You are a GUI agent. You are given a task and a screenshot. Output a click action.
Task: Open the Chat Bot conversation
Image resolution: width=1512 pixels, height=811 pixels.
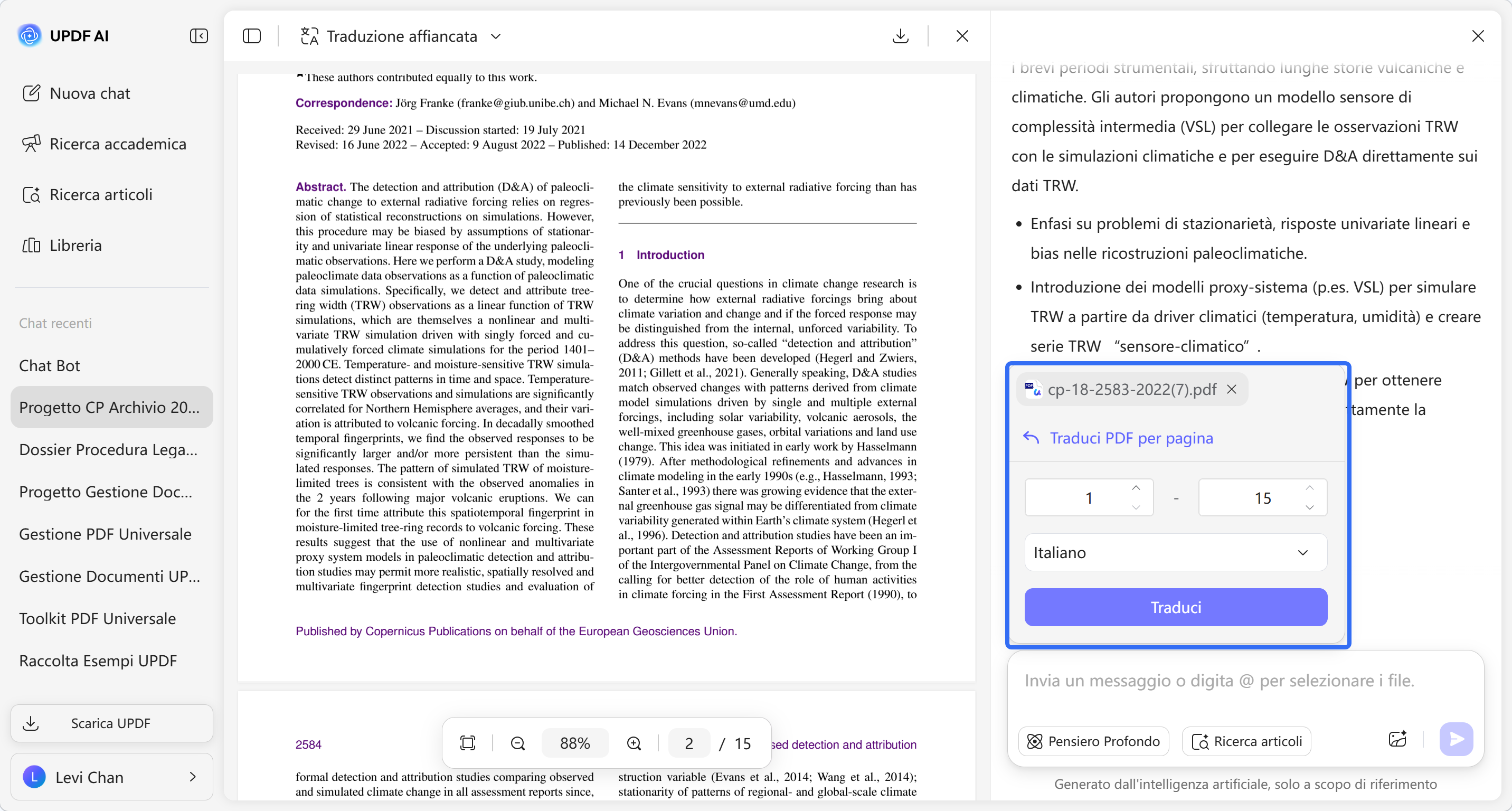[x=111, y=365]
